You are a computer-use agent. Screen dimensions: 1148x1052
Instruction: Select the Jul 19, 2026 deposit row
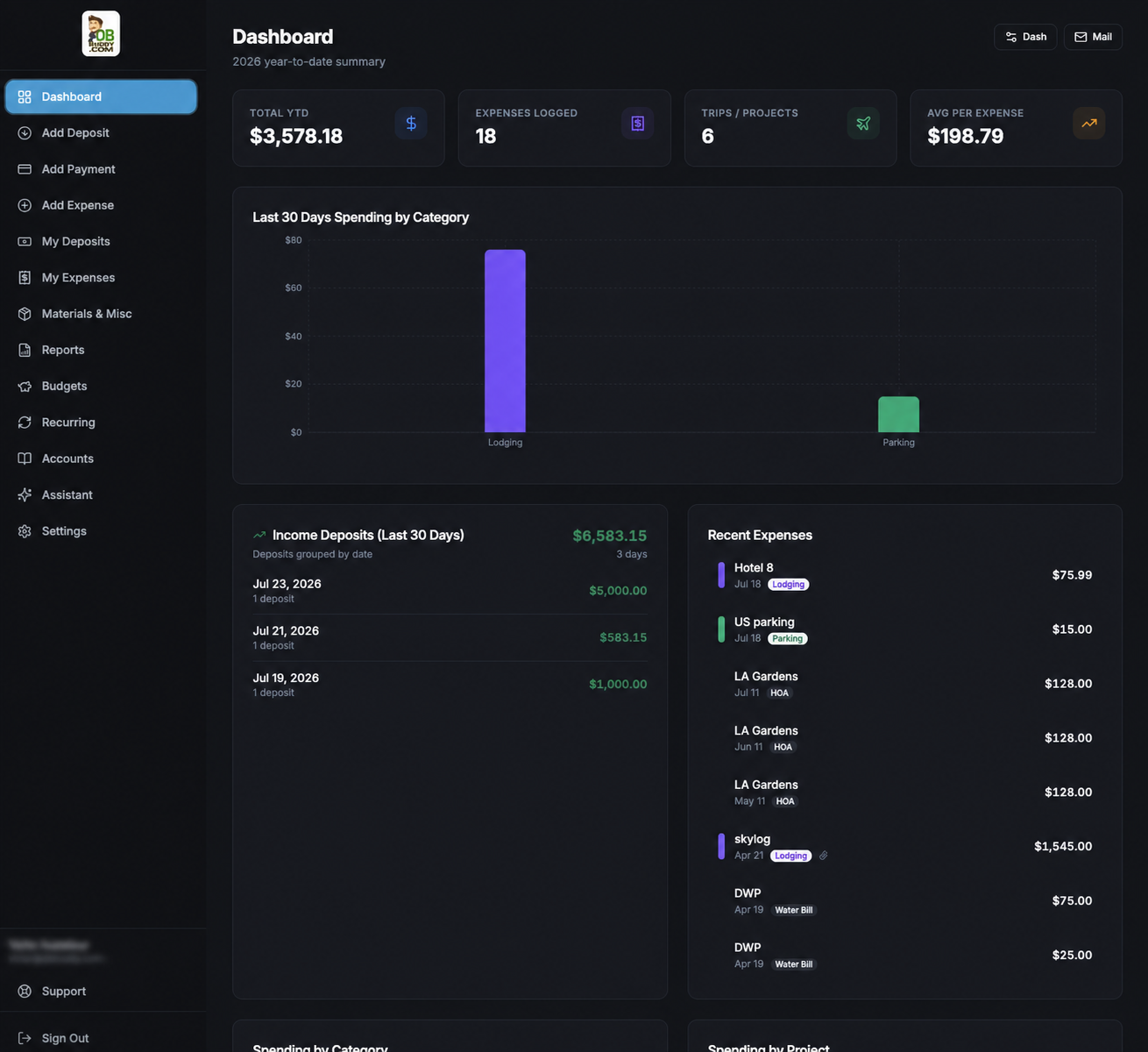click(x=450, y=685)
